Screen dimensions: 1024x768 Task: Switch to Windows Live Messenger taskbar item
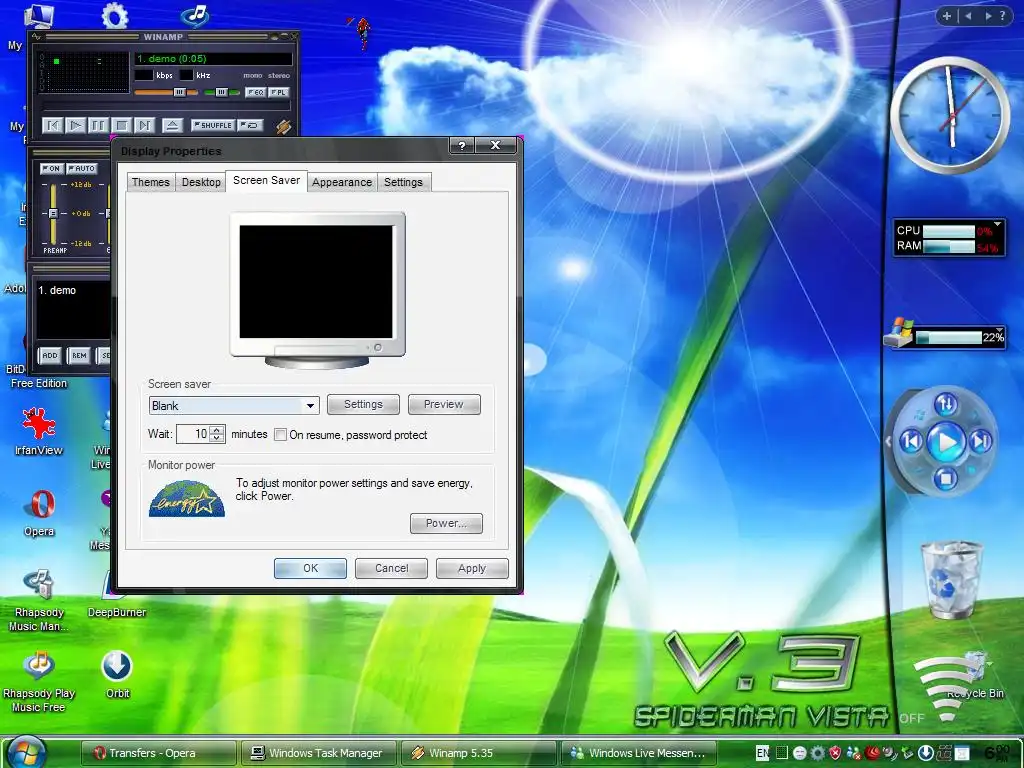pyautogui.click(x=639, y=753)
